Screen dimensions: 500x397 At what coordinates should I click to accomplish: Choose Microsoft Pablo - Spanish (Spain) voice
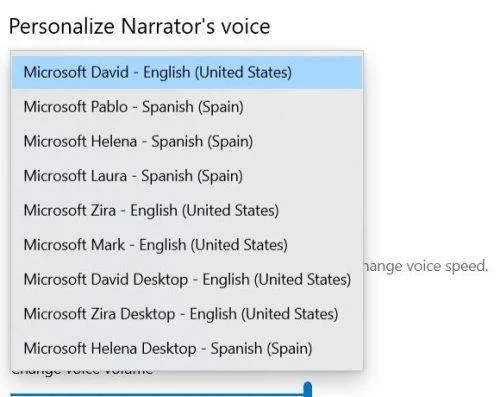[x=187, y=107]
